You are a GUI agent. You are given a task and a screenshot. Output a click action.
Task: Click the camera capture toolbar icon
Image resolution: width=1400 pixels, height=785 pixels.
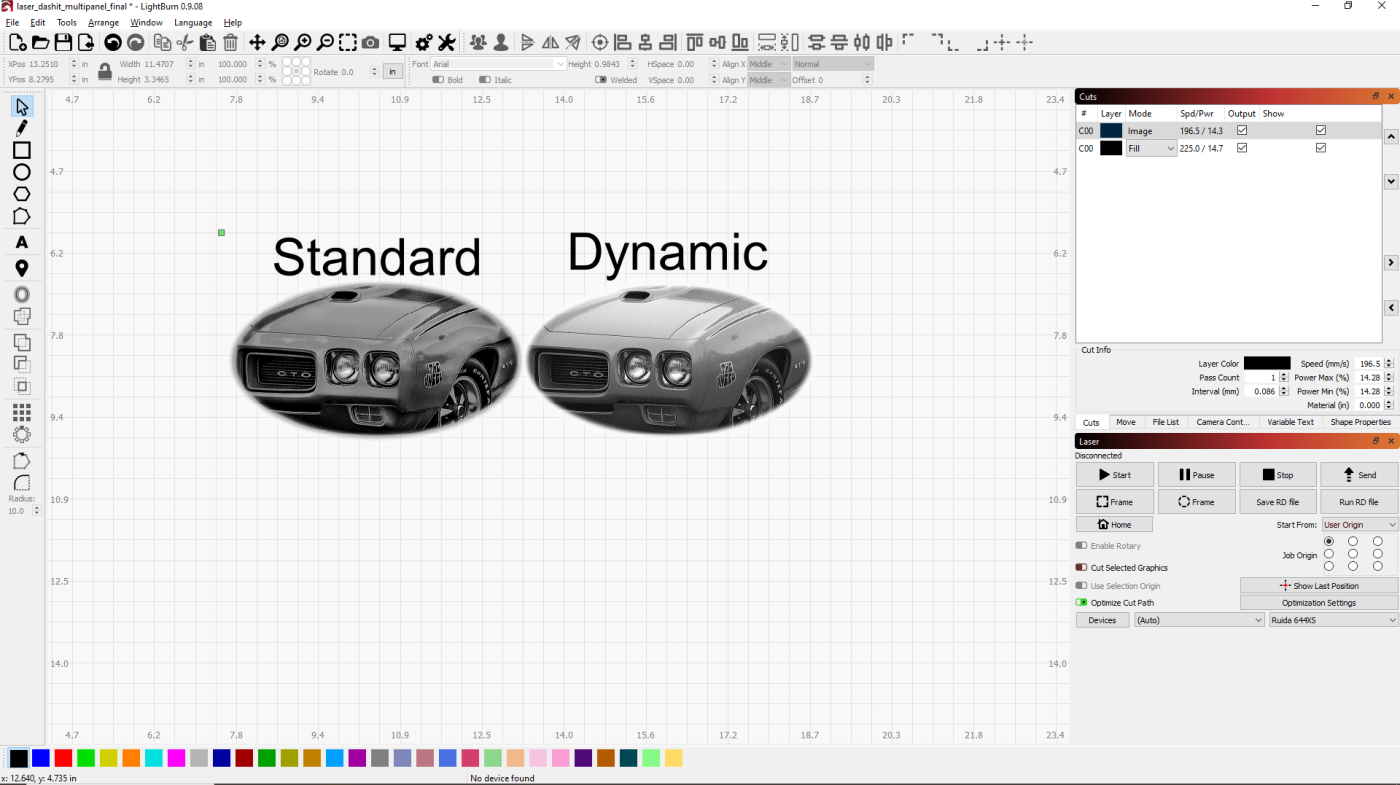point(370,42)
